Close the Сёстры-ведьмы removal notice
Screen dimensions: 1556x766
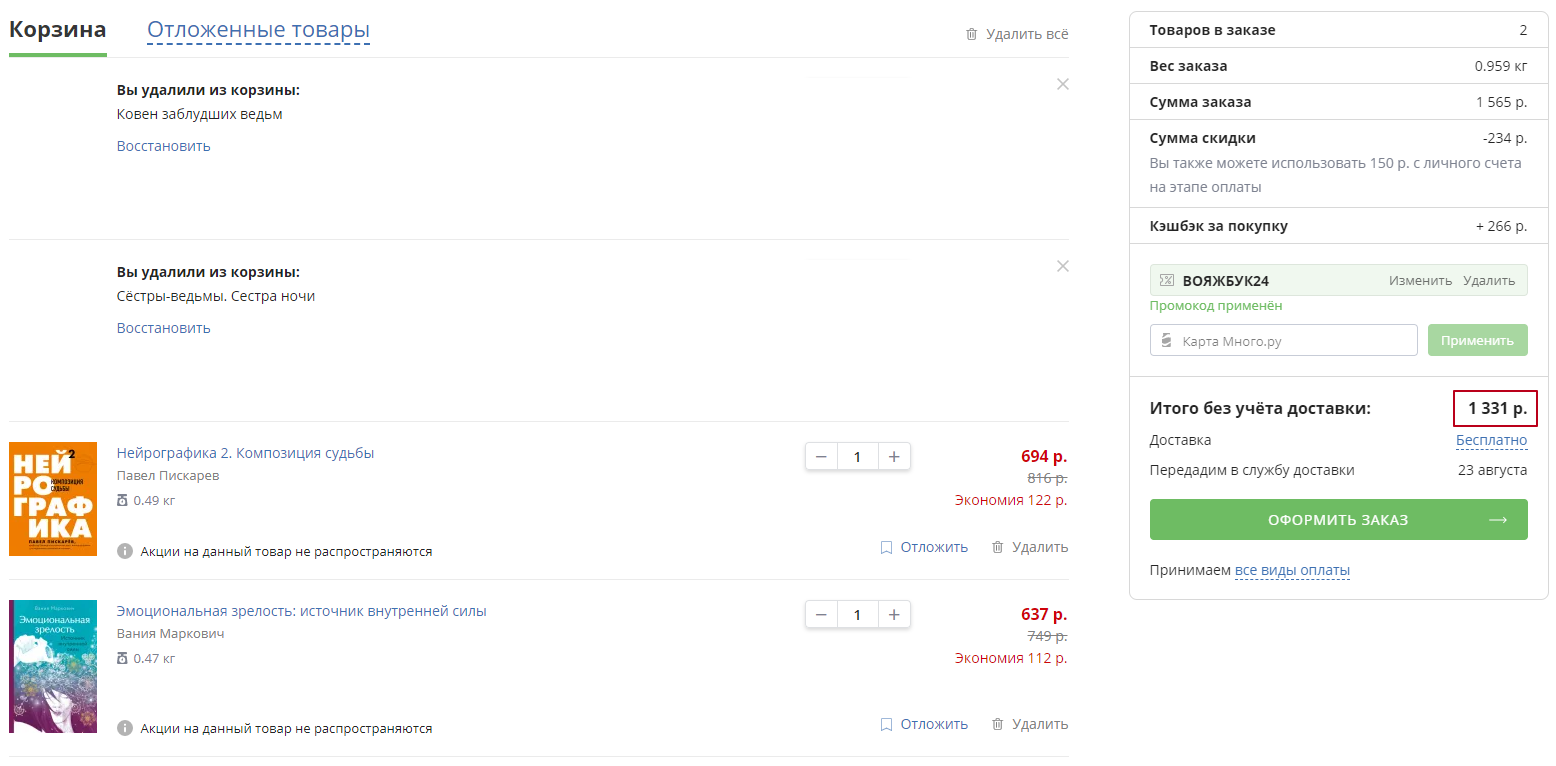(x=1063, y=266)
